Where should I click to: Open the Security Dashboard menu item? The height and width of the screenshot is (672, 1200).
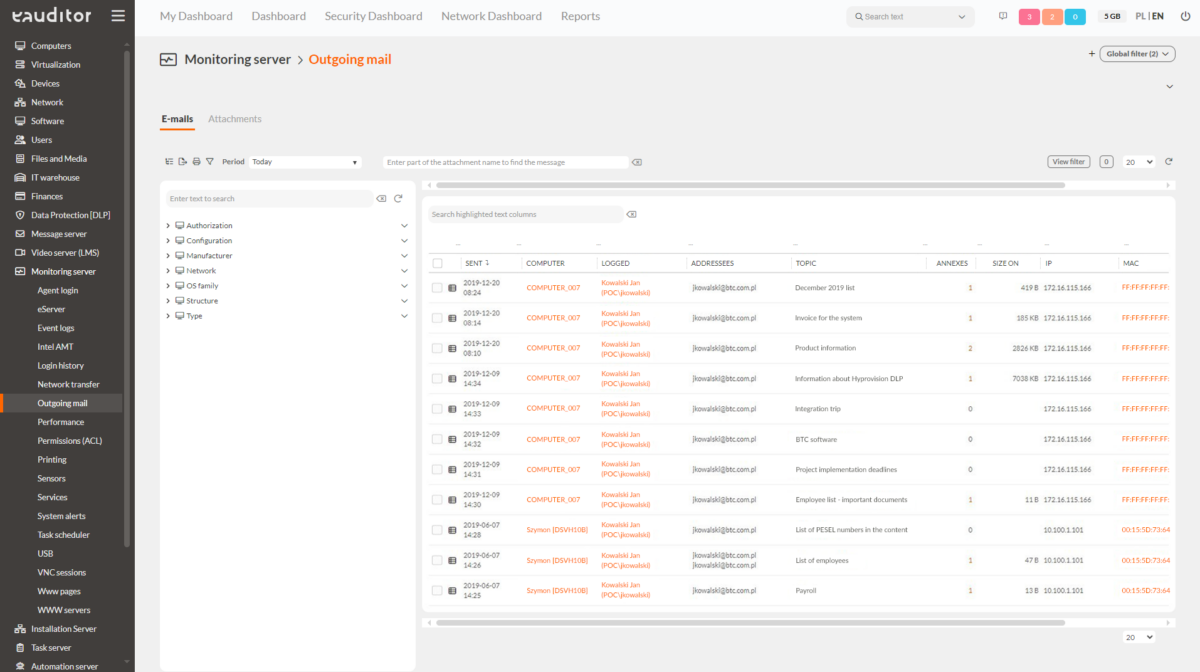(x=373, y=16)
